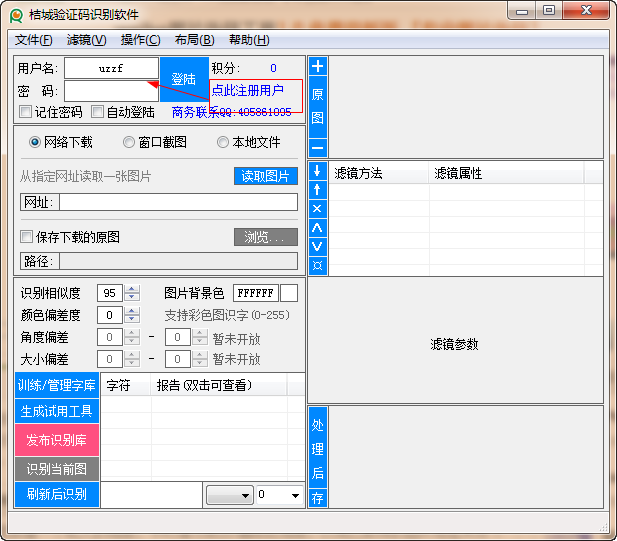Viewport: 617px width, 541px height.
Task: Increase 颜色偏差度 value with up spinner
Action: pyautogui.click(x=132, y=311)
